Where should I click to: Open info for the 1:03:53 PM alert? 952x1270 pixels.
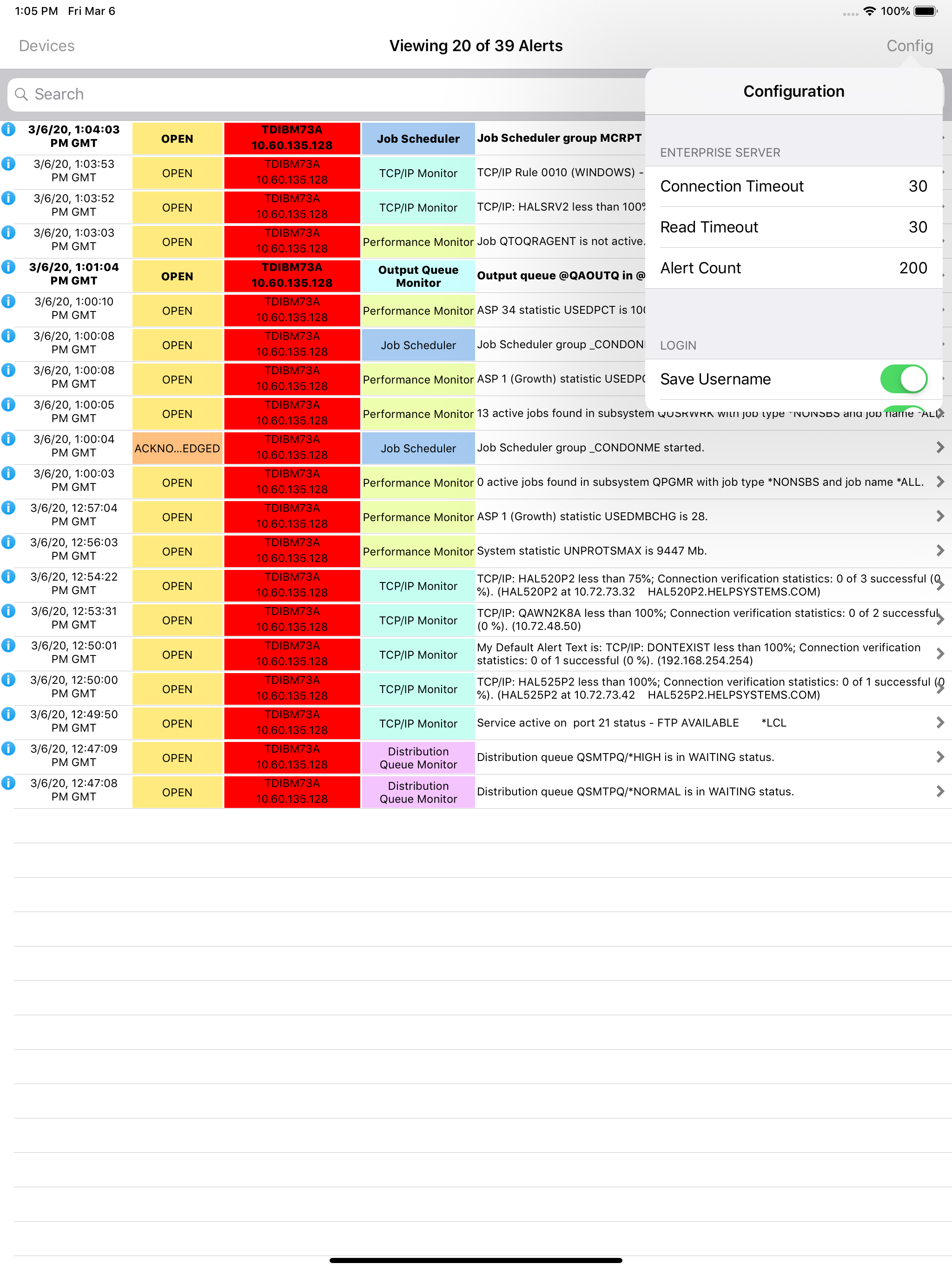click(x=8, y=164)
